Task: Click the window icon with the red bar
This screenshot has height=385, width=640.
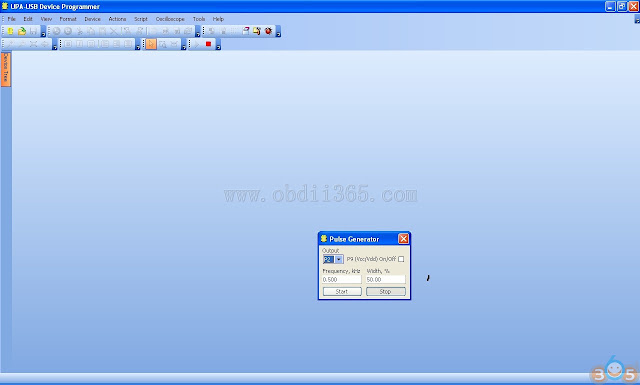Action: click(x=246, y=31)
